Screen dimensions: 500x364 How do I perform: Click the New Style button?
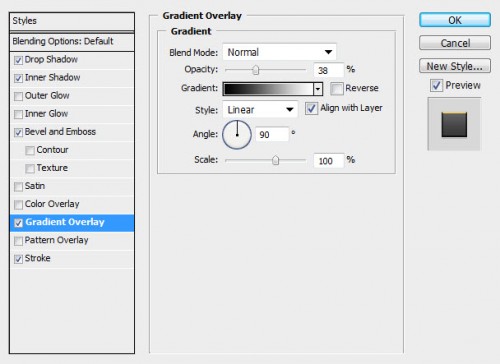tap(455, 66)
